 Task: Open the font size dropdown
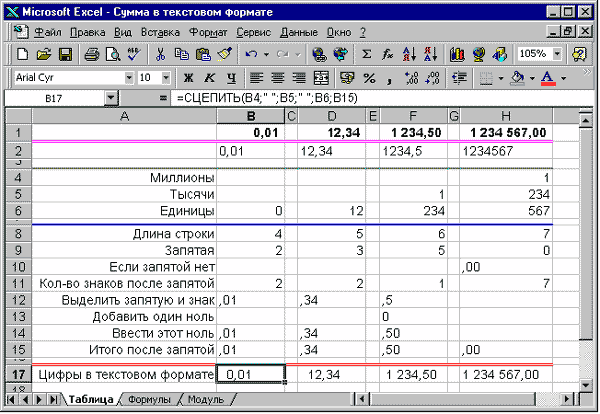click(x=166, y=78)
